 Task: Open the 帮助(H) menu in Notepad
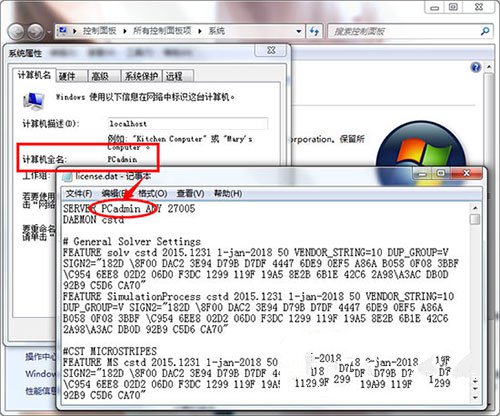[x=228, y=194]
